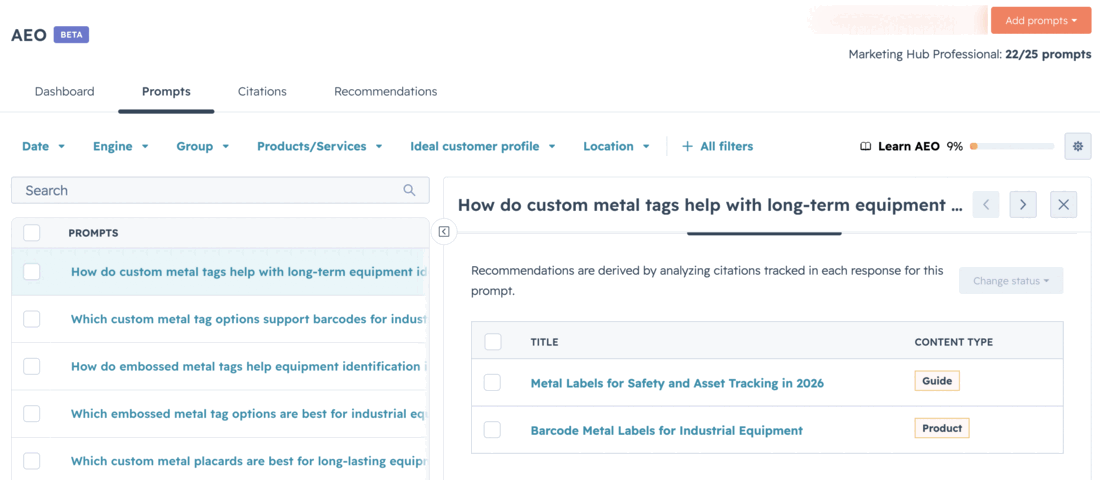Screen dimensions: 1100x480
Task: Click the CONTENT TYPE column header
Action: pos(953,342)
